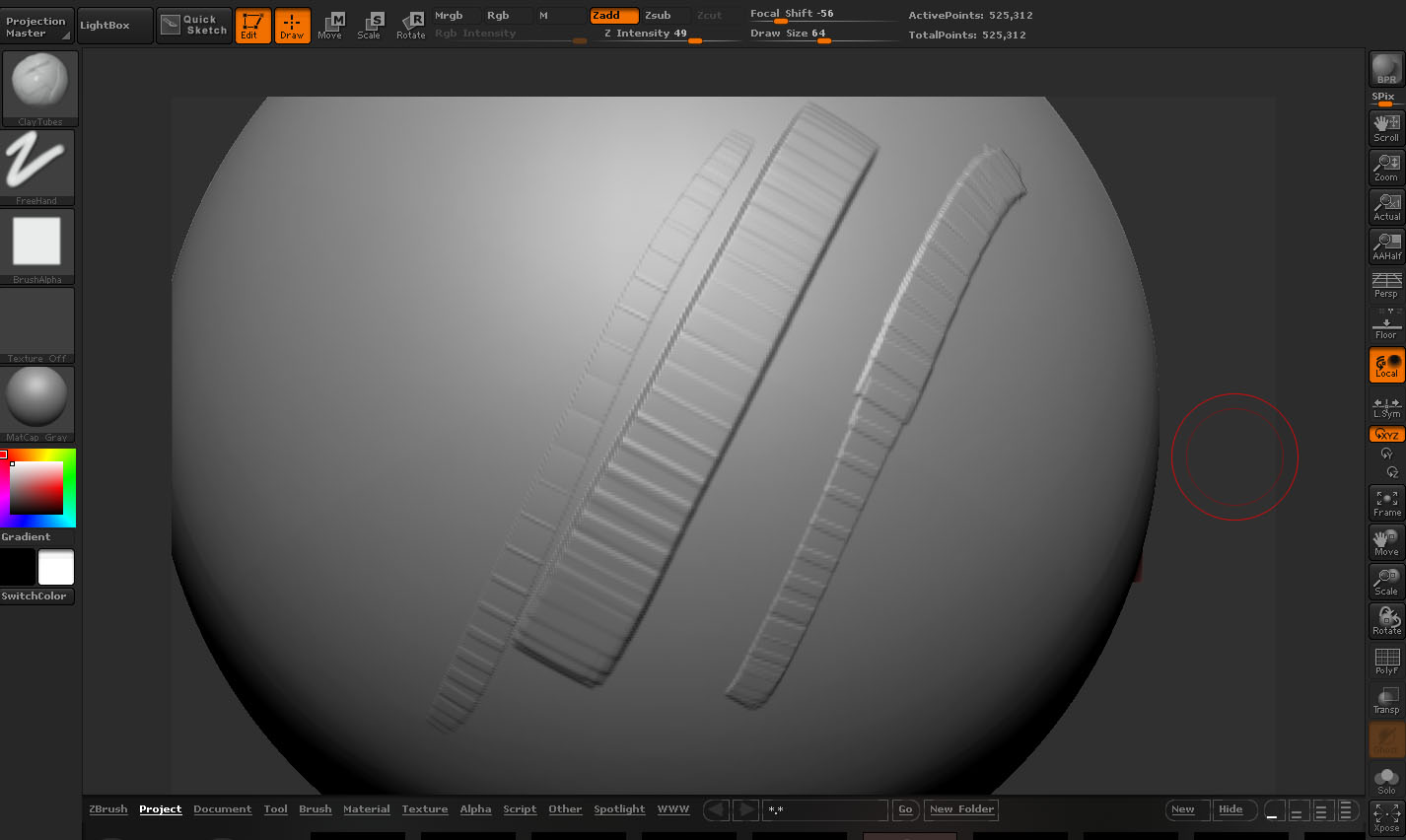The image size is (1406, 840).
Task: Toggle Zsub sculpt mode
Action: (x=666, y=16)
